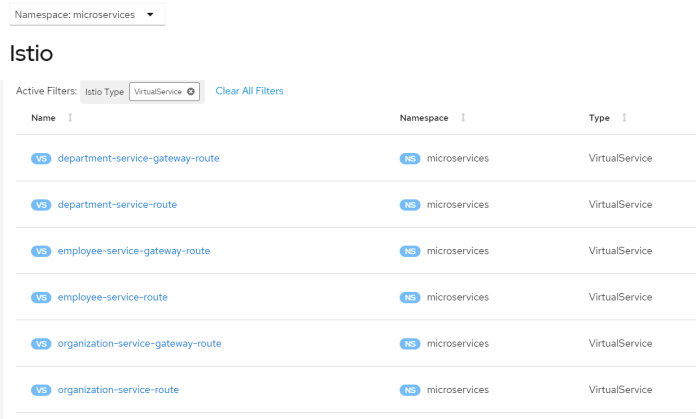Viewport: 696px width, 419px height.
Task: Click the Active Filters label
Action: (x=46, y=91)
